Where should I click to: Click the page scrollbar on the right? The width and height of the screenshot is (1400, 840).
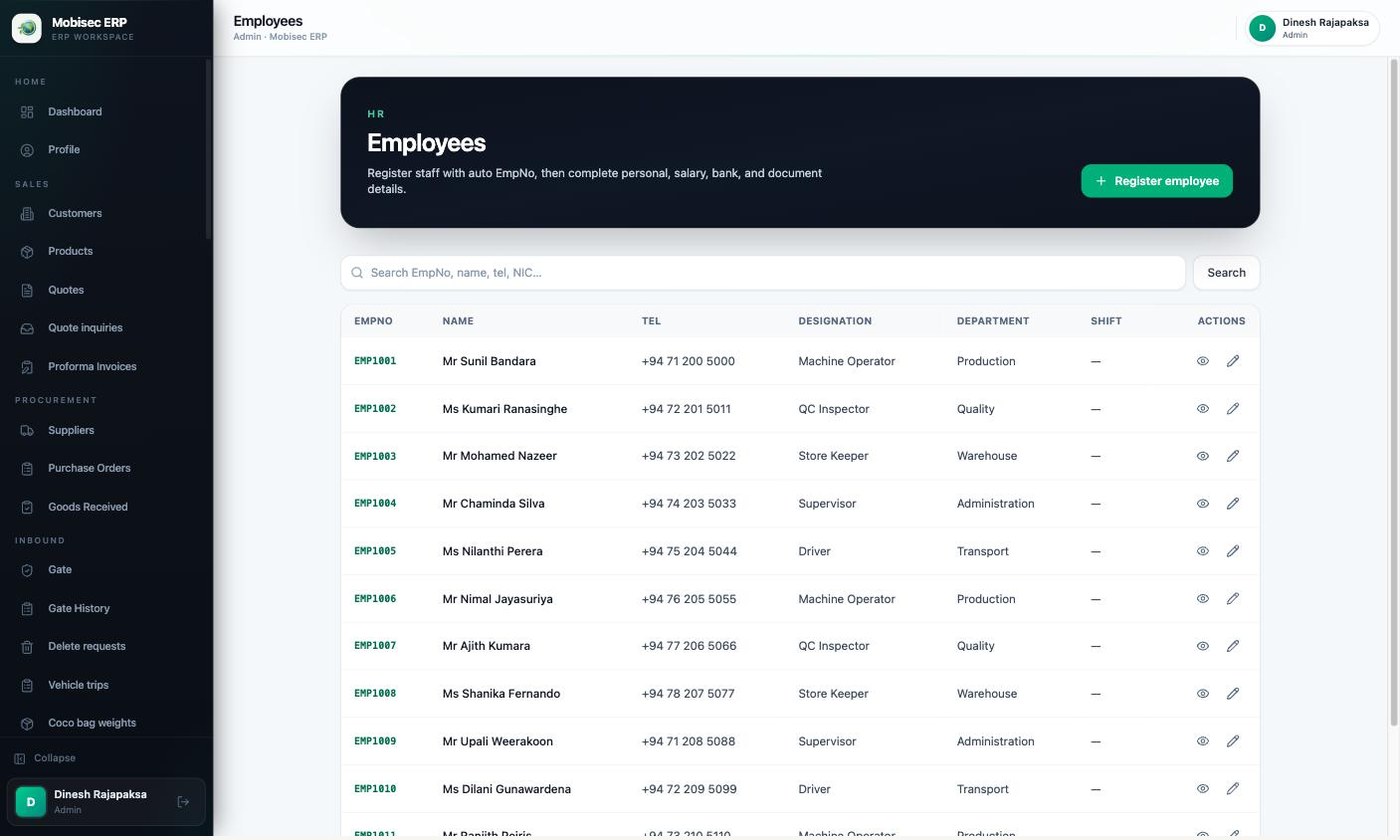pyautogui.click(x=1394, y=392)
